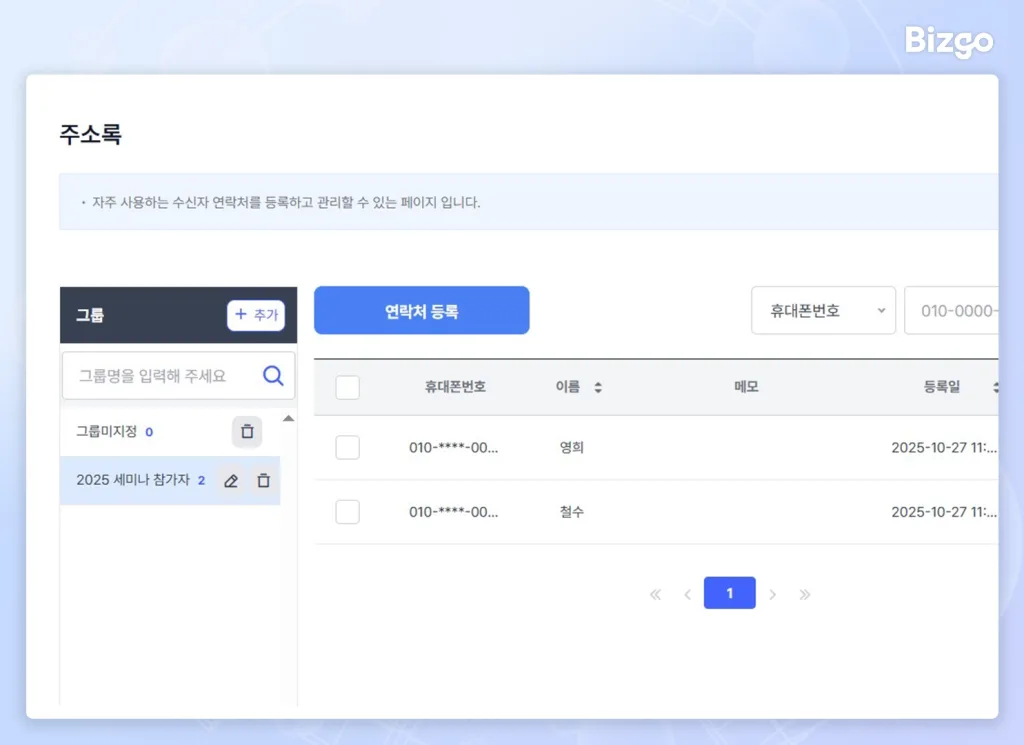Select the 그룹미지정 group in the sidebar

[108, 432]
